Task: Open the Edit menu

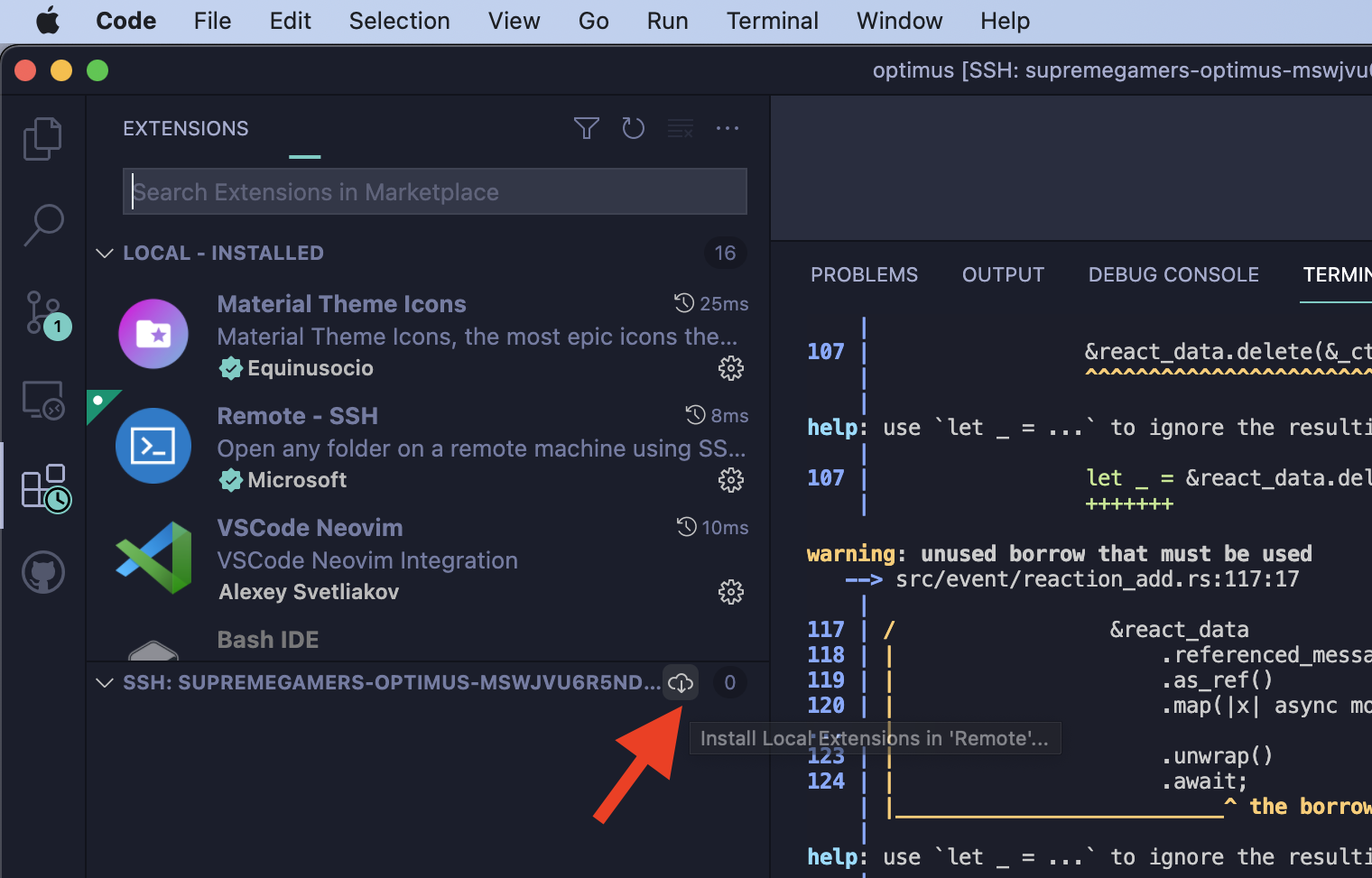Action: click(x=291, y=21)
